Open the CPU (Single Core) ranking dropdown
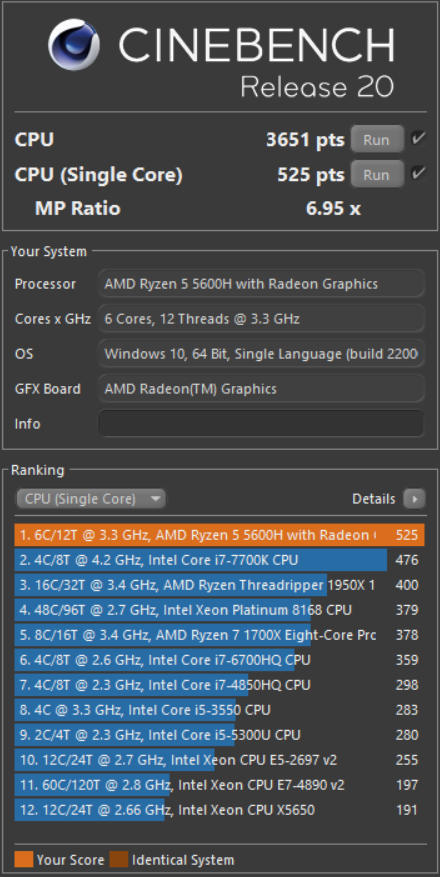 [91, 498]
